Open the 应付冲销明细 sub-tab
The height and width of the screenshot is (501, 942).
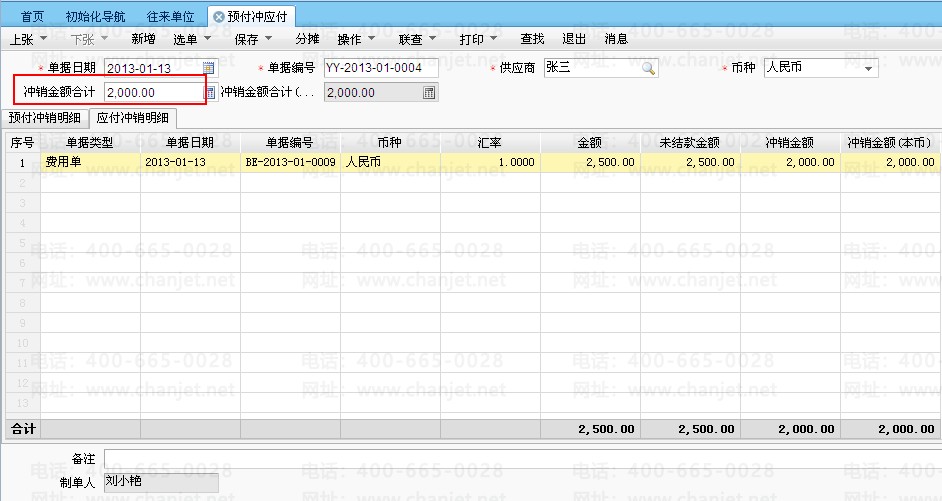point(133,118)
